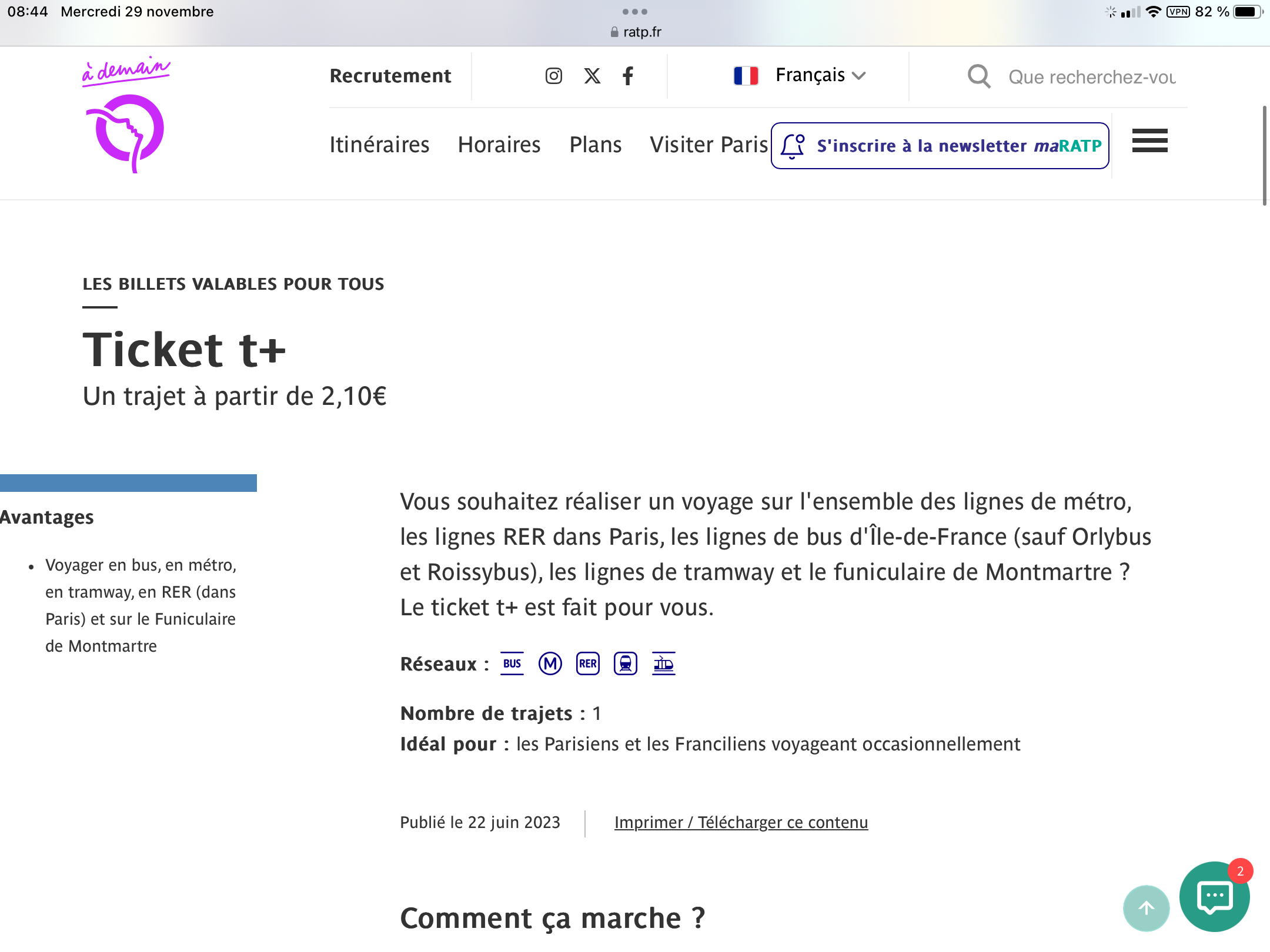Open the Itinéraires menu
Viewport: 1270px width, 952px height.
coord(379,145)
